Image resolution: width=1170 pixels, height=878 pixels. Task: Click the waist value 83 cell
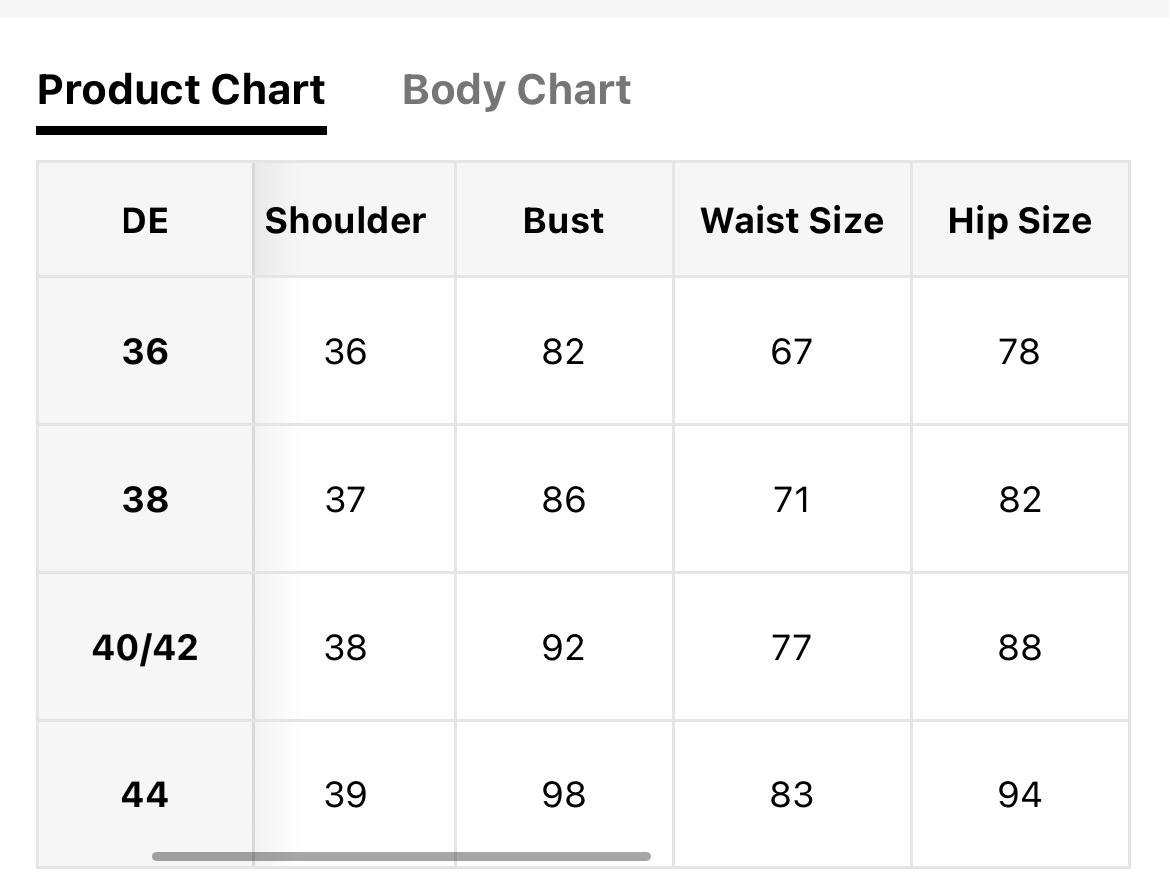tap(792, 794)
